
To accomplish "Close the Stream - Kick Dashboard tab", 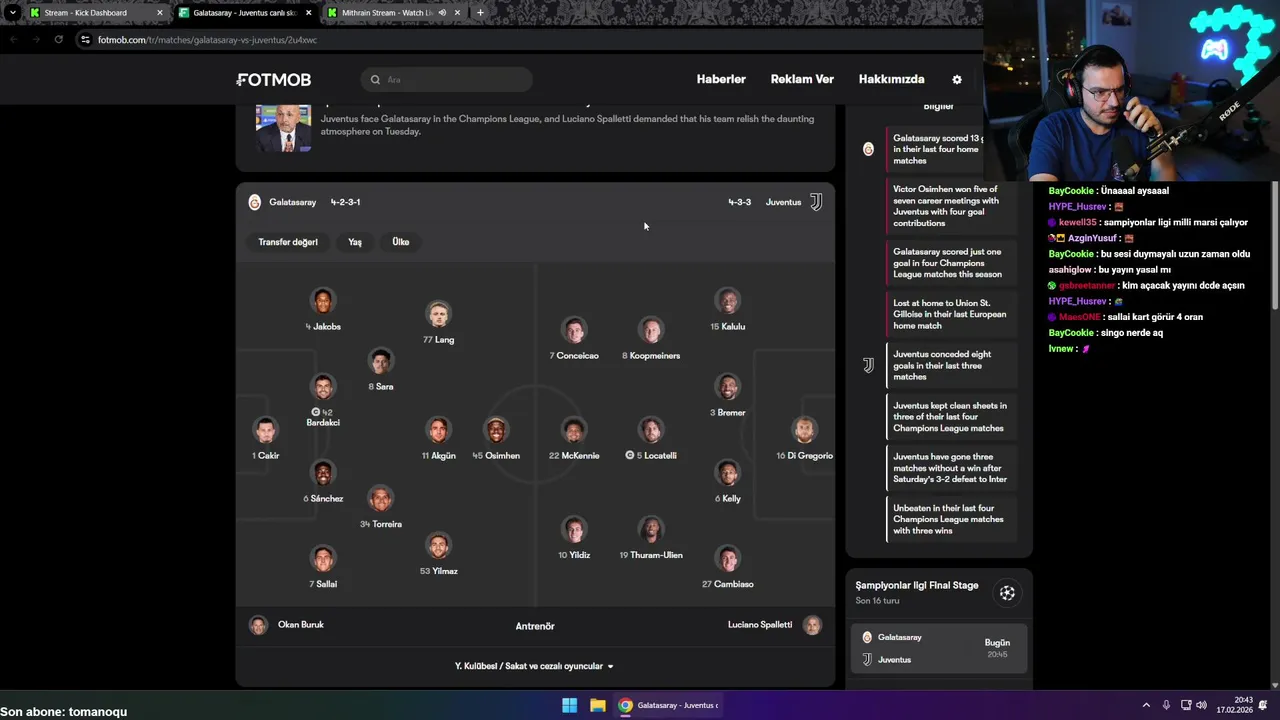I will tap(159, 13).
